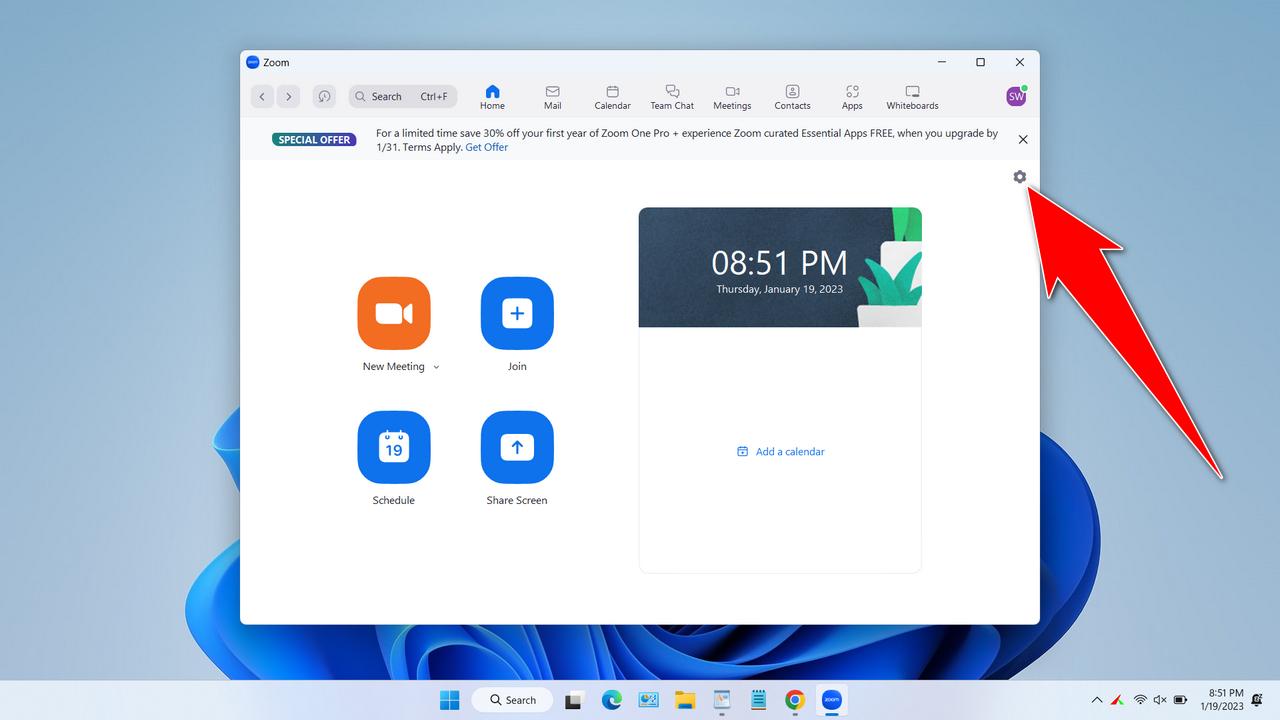Image resolution: width=1280 pixels, height=720 pixels.
Task: Click the Get Offer link
Action: coord(487,147)
